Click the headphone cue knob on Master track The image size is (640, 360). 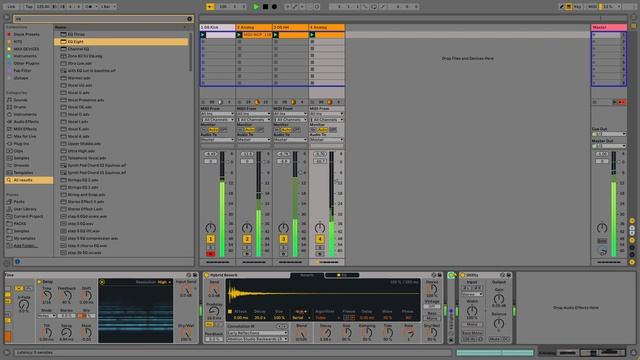click(x=602, y=251)
